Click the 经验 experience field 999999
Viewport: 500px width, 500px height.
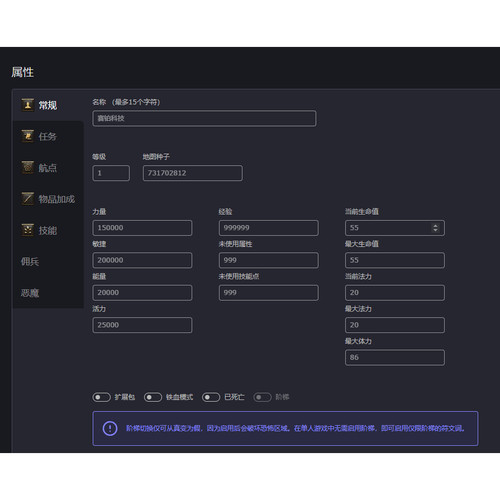269,228
